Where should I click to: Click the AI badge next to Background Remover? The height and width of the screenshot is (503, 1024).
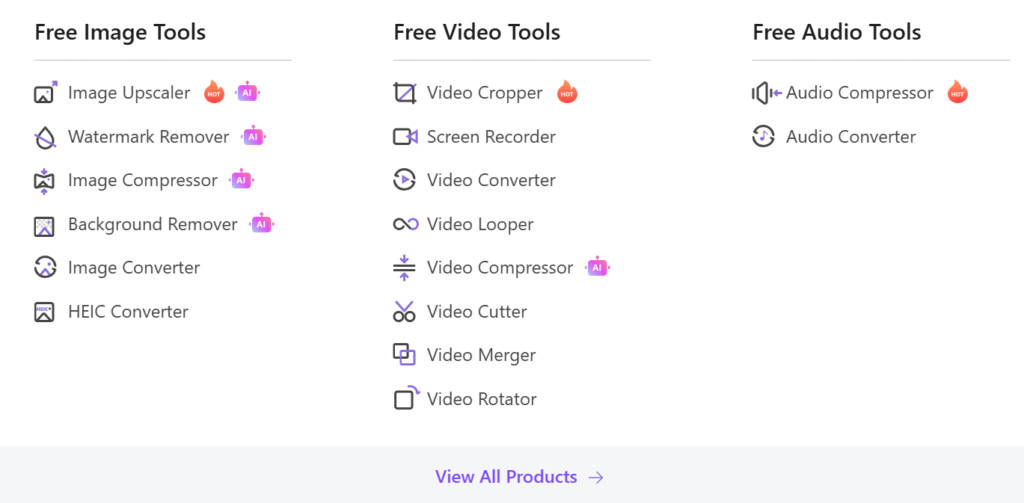261,224
